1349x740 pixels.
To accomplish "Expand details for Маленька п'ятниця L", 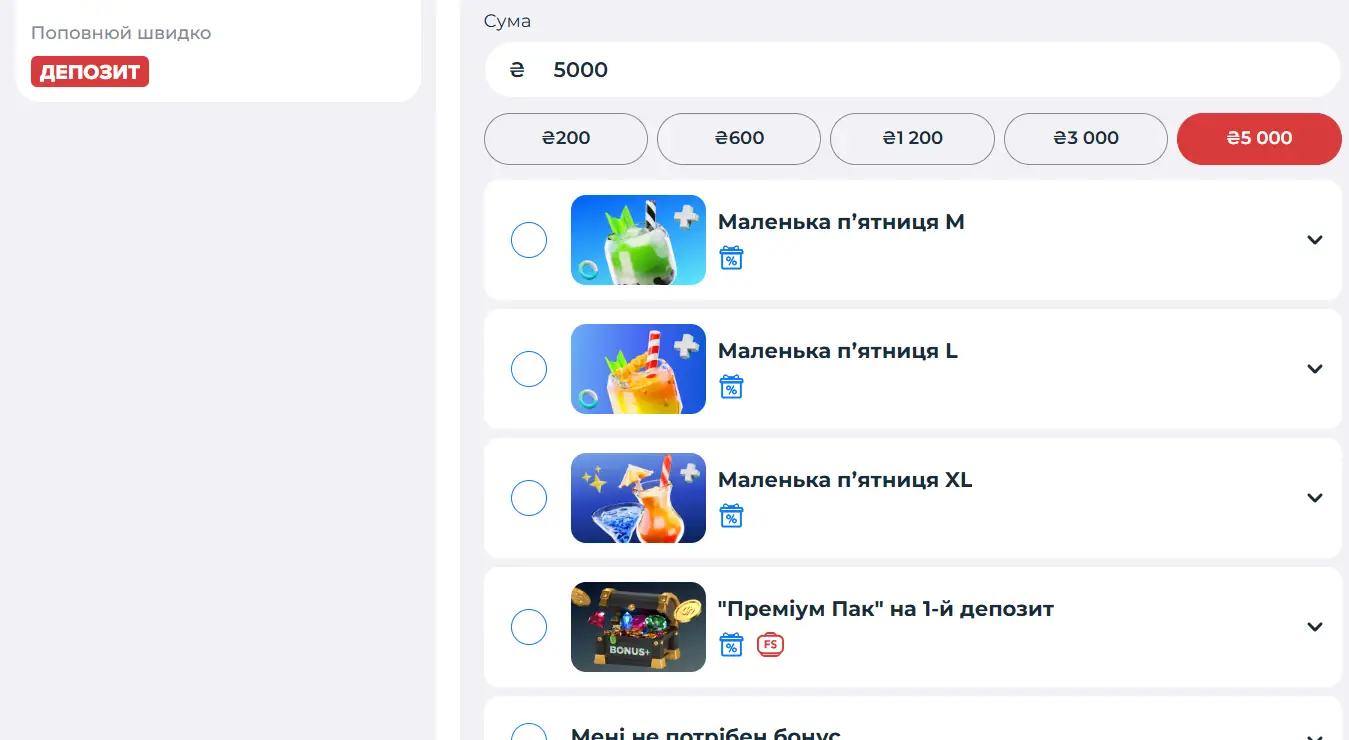I will pyautogui.click(x=1315, y=369).
